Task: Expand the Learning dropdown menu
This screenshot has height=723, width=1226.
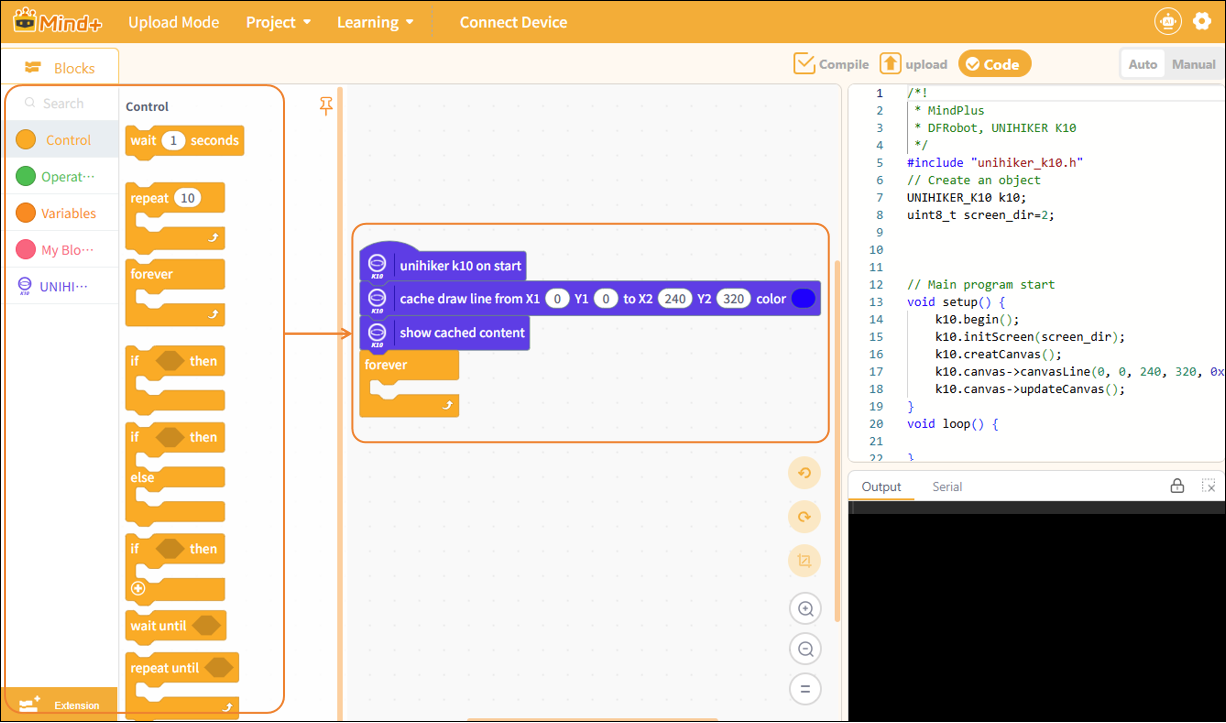Action: coord(375,22)
